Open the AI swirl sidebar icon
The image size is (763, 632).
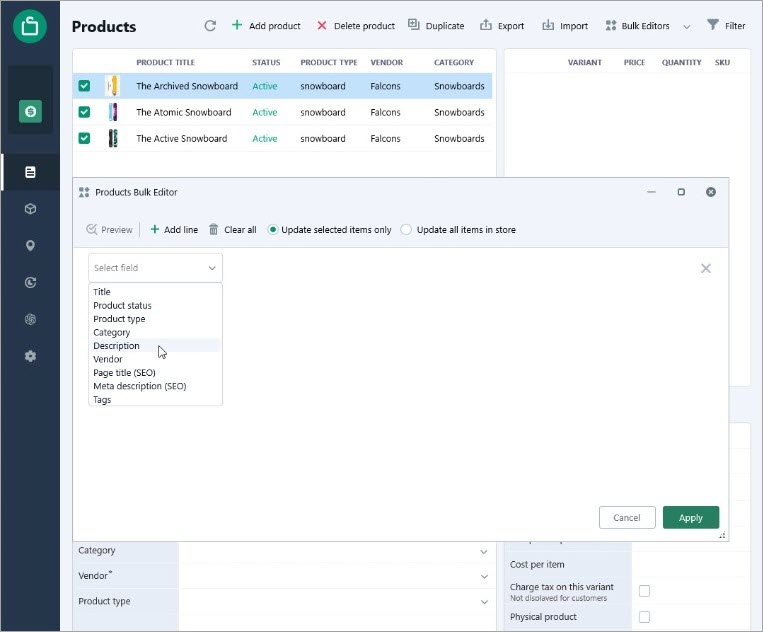tap(30, 319)
